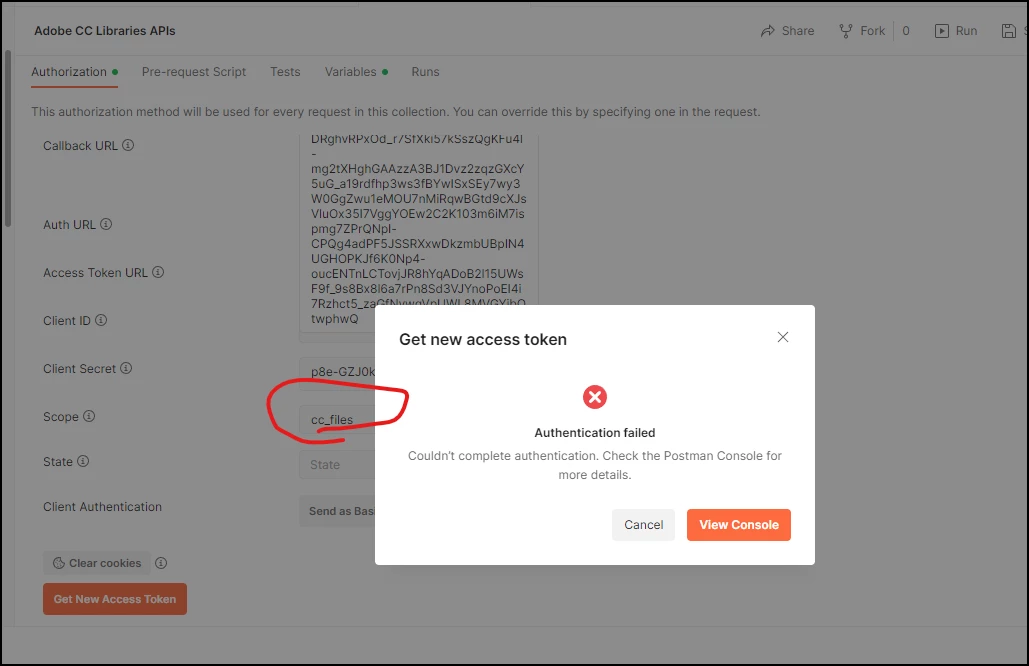Click the fork count 0
Viewport: 1029px width, 666px height.
(x=906, y=31)
